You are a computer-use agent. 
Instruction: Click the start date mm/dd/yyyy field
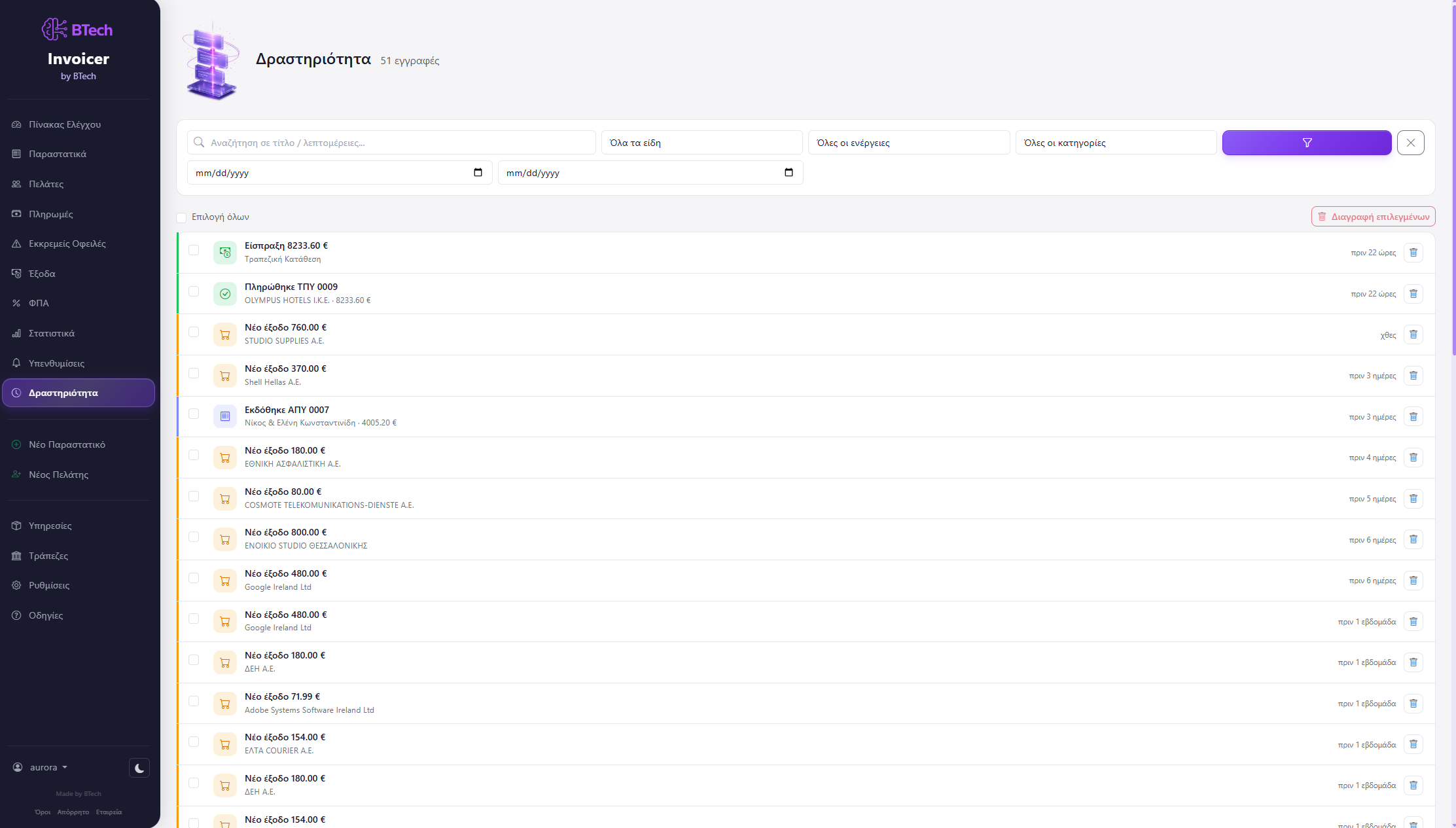coord(340,173)
